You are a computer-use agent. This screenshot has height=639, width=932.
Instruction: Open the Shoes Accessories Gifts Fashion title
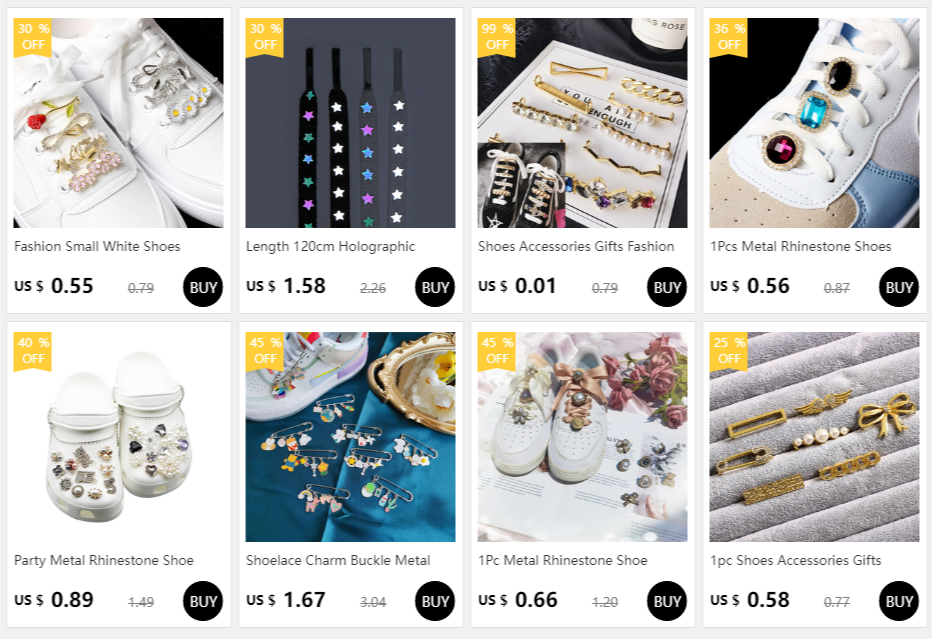point(576,246)
